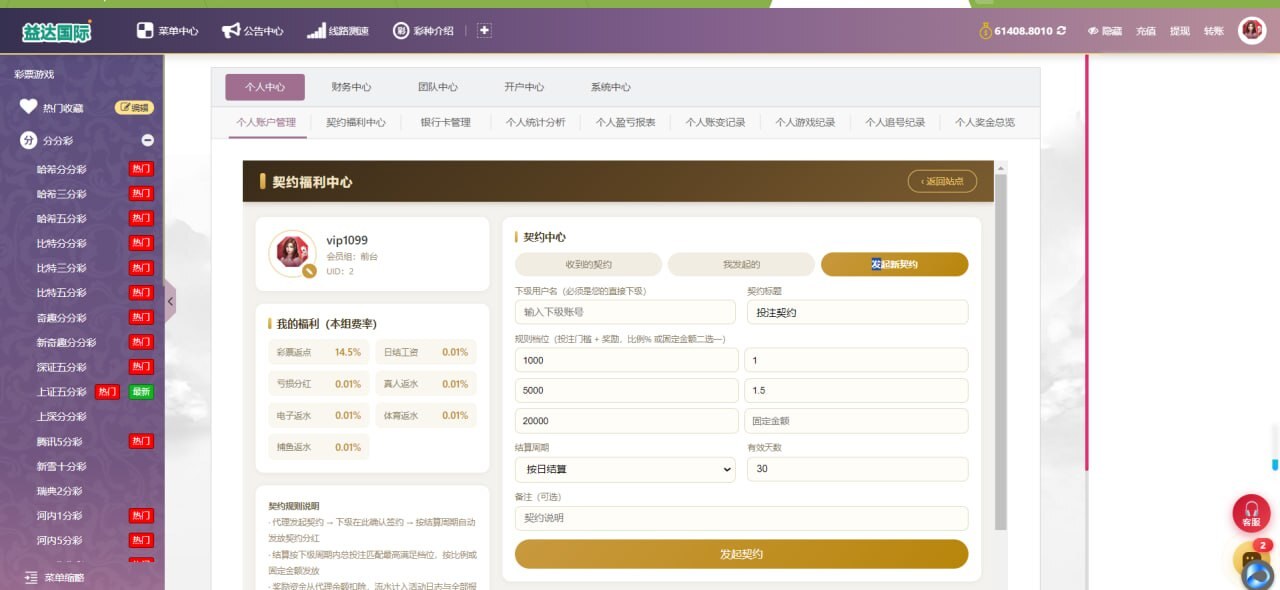Open 线路测速 signal bars item
Viewport: 1280px width, 590px height.
pyautogui.click(x=337, y=31)
